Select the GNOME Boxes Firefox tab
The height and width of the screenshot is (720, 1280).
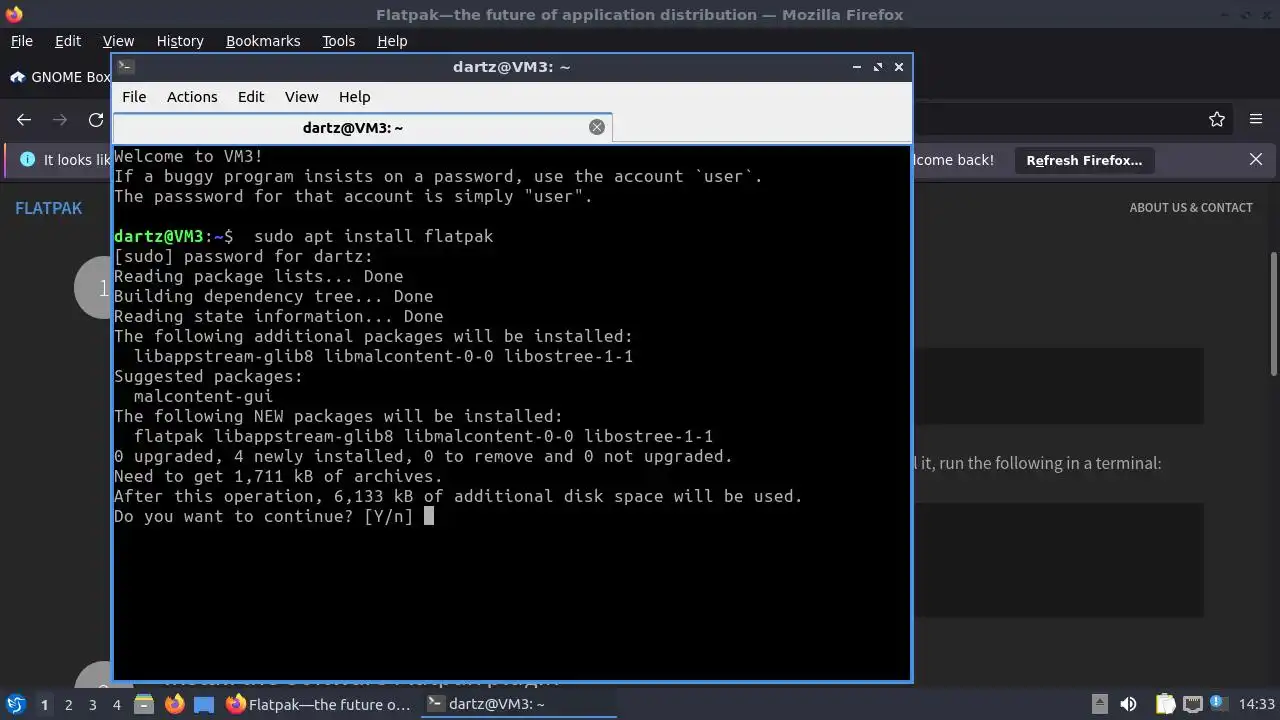point(58,77)
